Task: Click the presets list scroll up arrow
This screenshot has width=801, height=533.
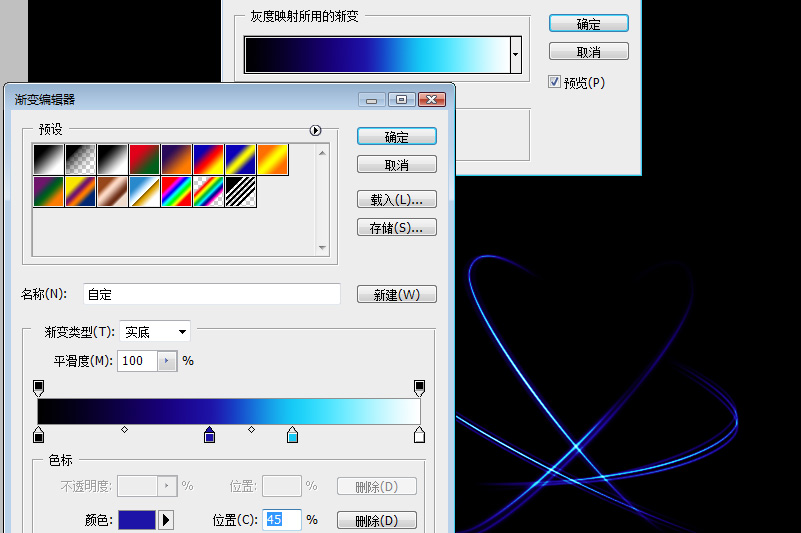Action: (322, 153)
